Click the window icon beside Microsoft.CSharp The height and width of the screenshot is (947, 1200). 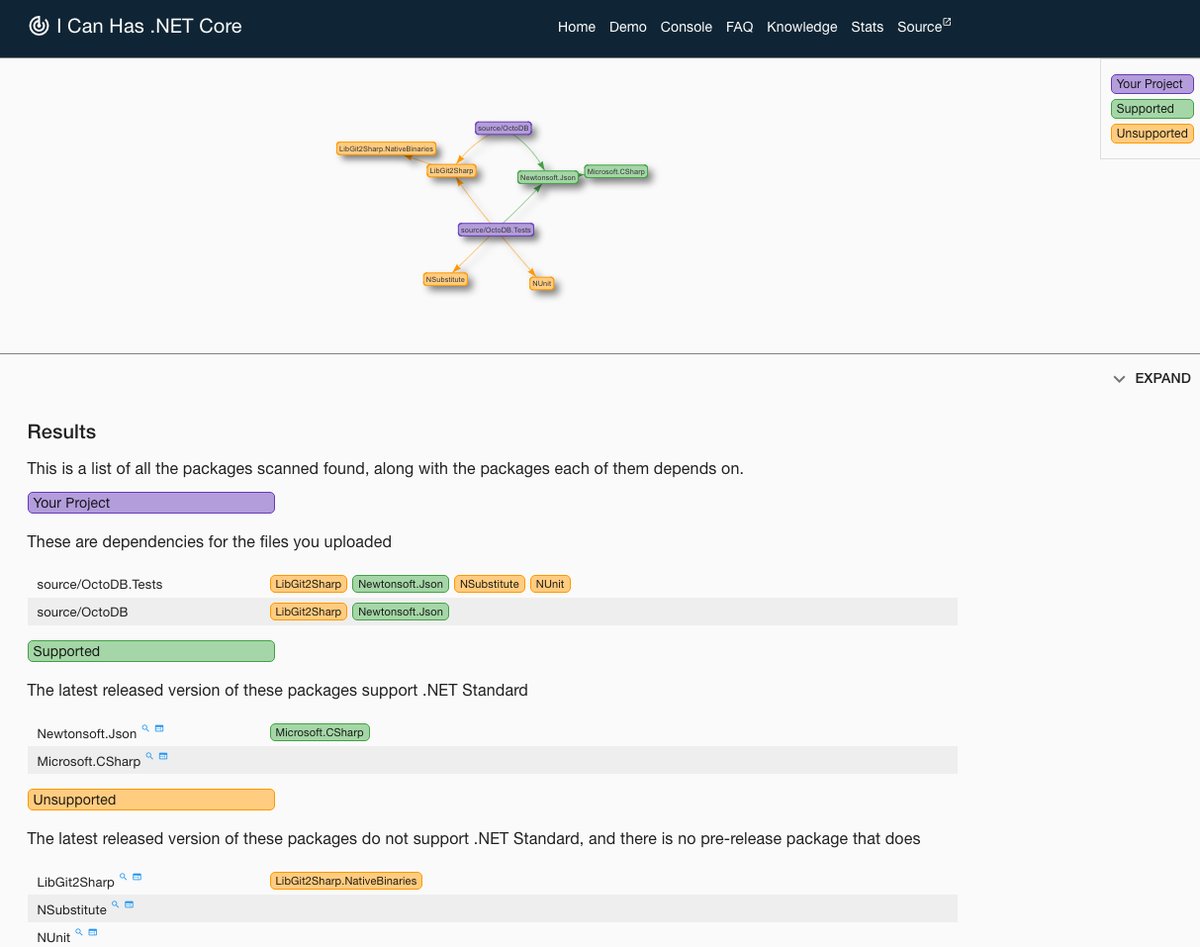tap(163, 756)
